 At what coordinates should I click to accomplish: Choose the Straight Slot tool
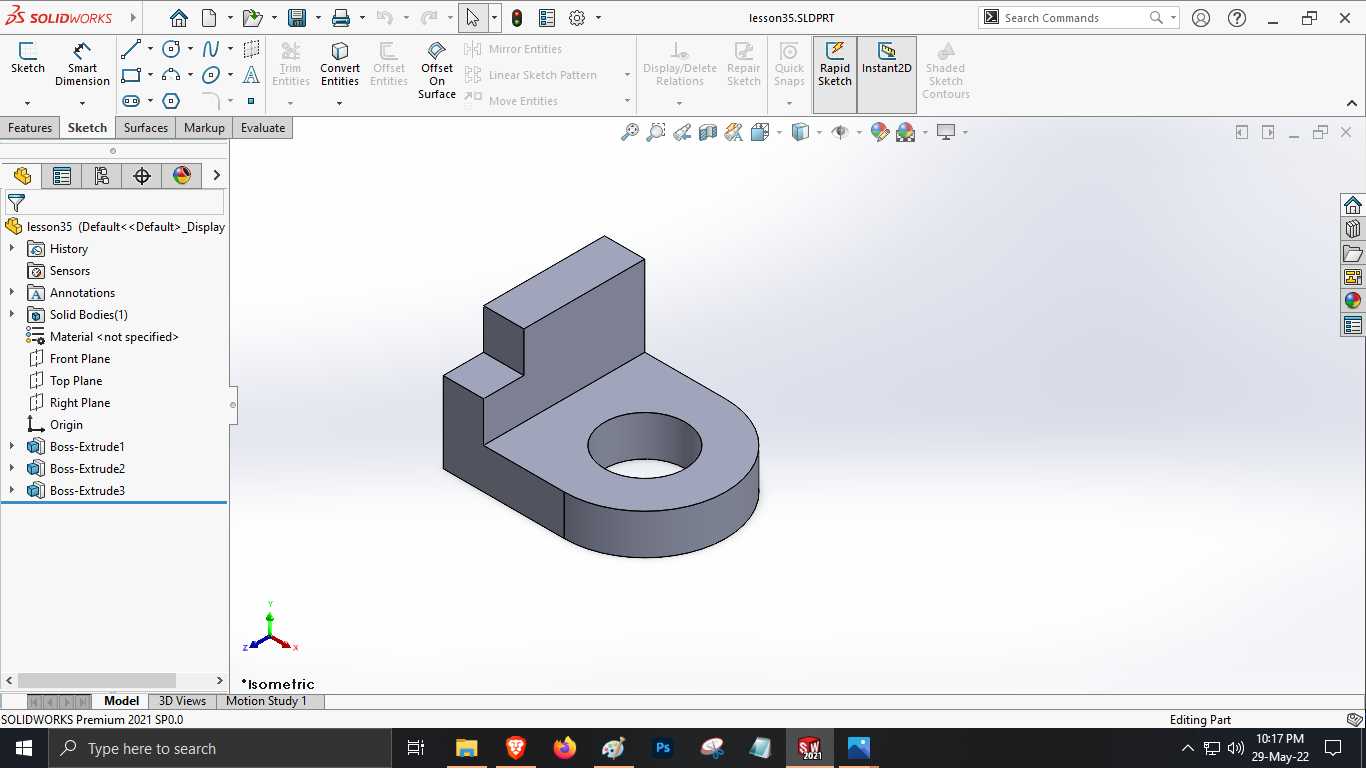tap(131, 101)
